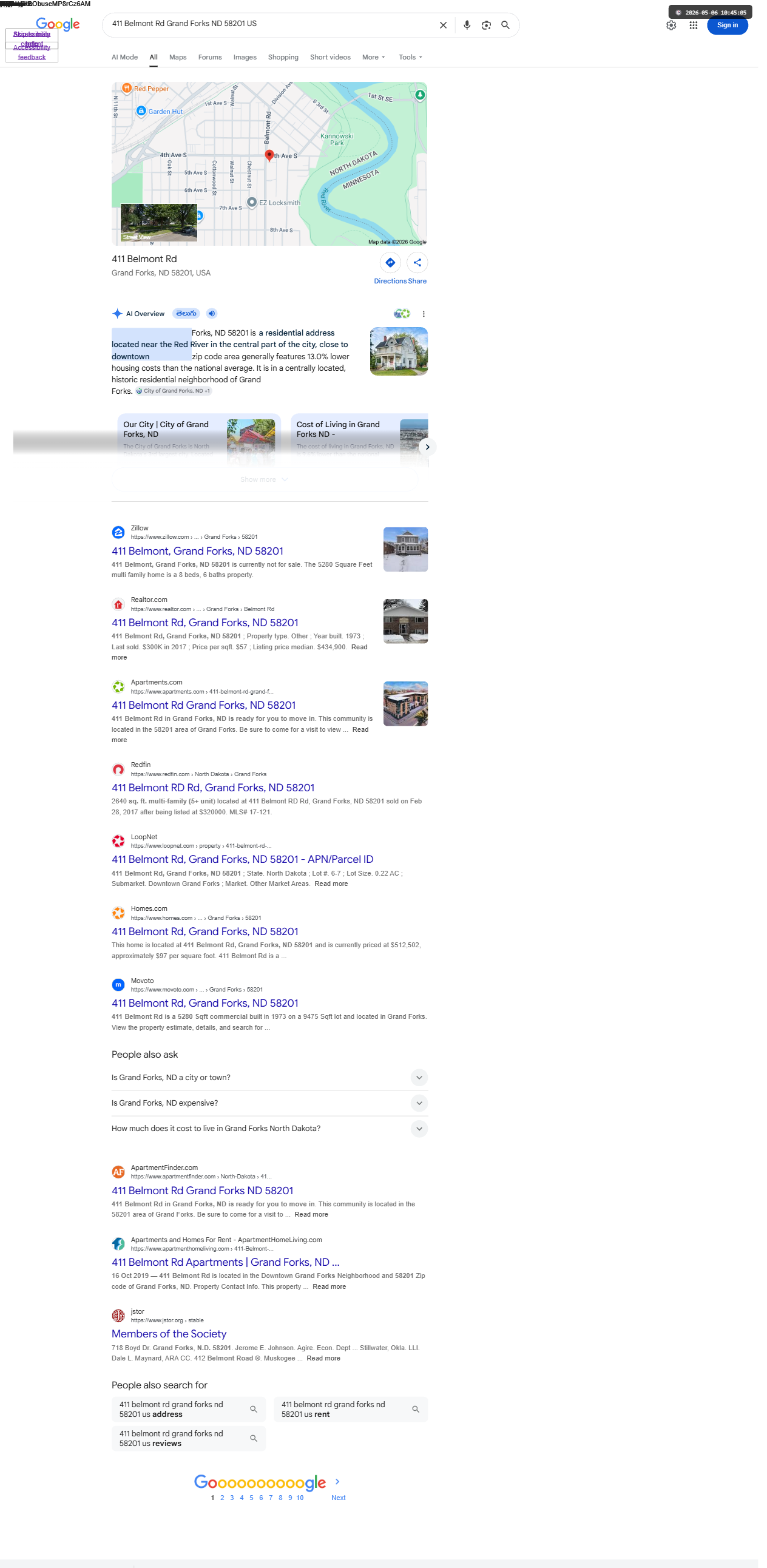This screenshot has height=1568, width=767.
Task: Open quick settings gear icon
Action: (x=672, y=25)
